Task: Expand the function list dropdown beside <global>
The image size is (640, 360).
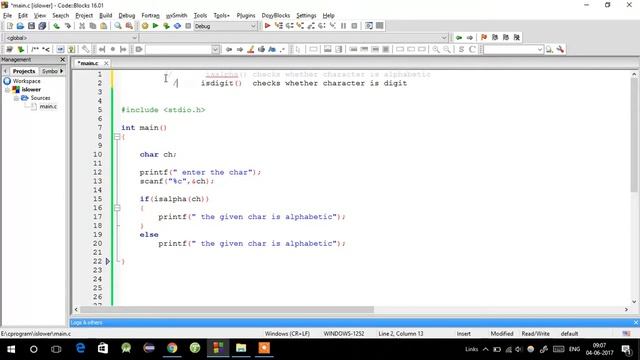Action: (x=444, y=38)
